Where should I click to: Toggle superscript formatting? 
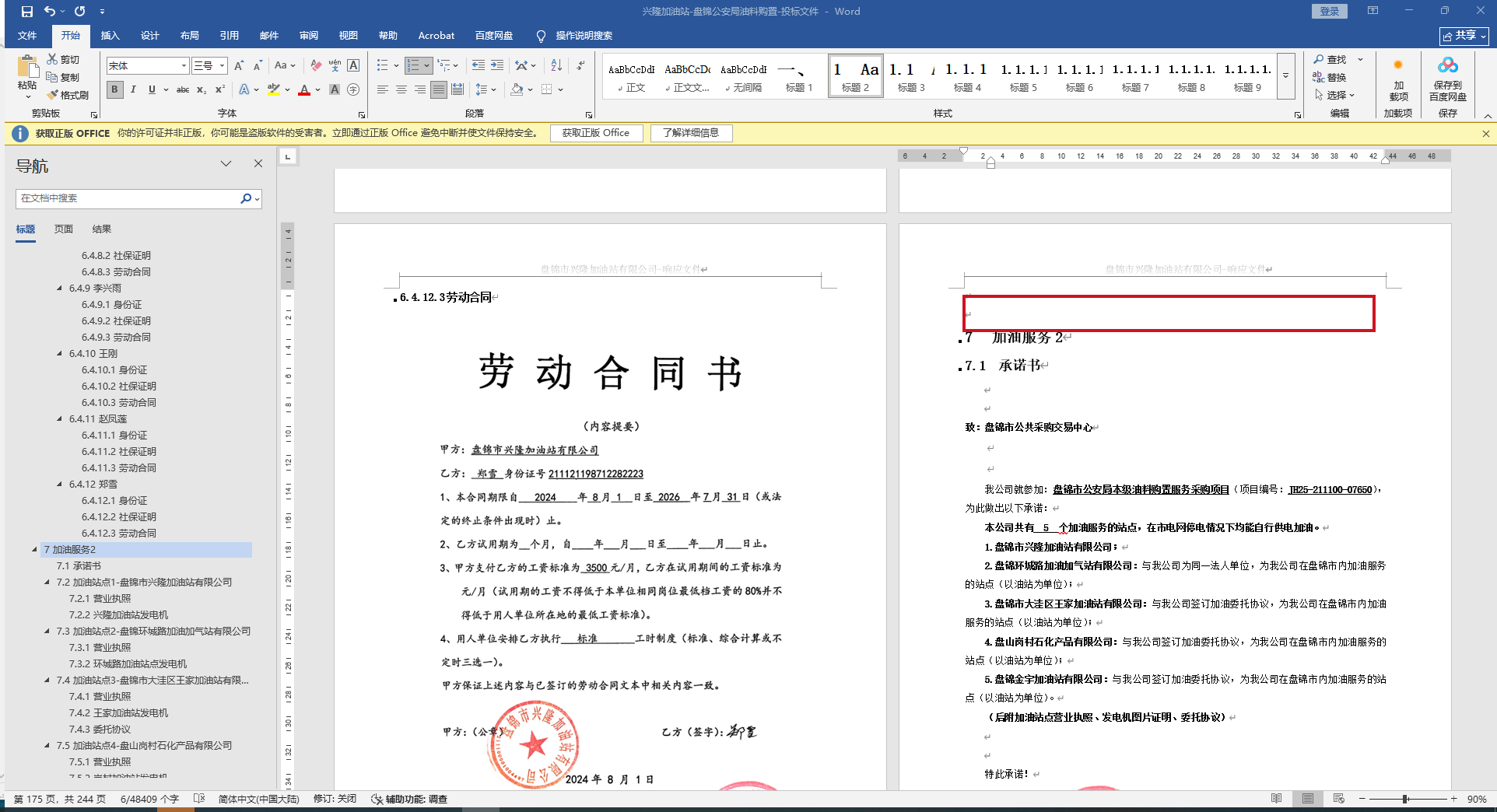(220, 89)
